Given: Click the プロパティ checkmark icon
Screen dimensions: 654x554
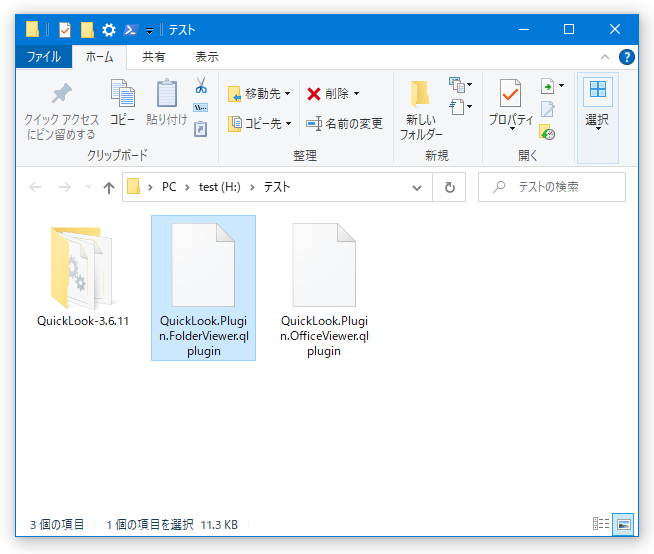Looking at the screenshot, I should 511,93.
